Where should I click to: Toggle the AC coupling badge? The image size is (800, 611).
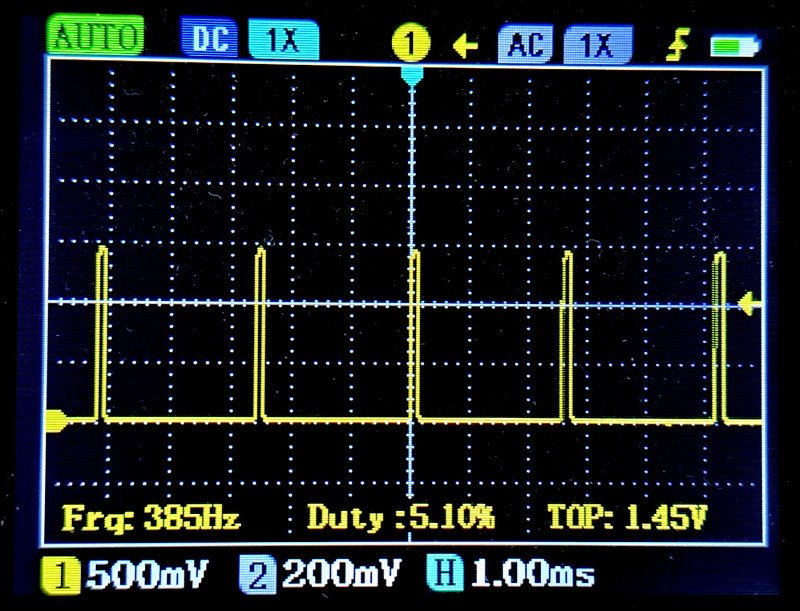(x=526, y=45)
